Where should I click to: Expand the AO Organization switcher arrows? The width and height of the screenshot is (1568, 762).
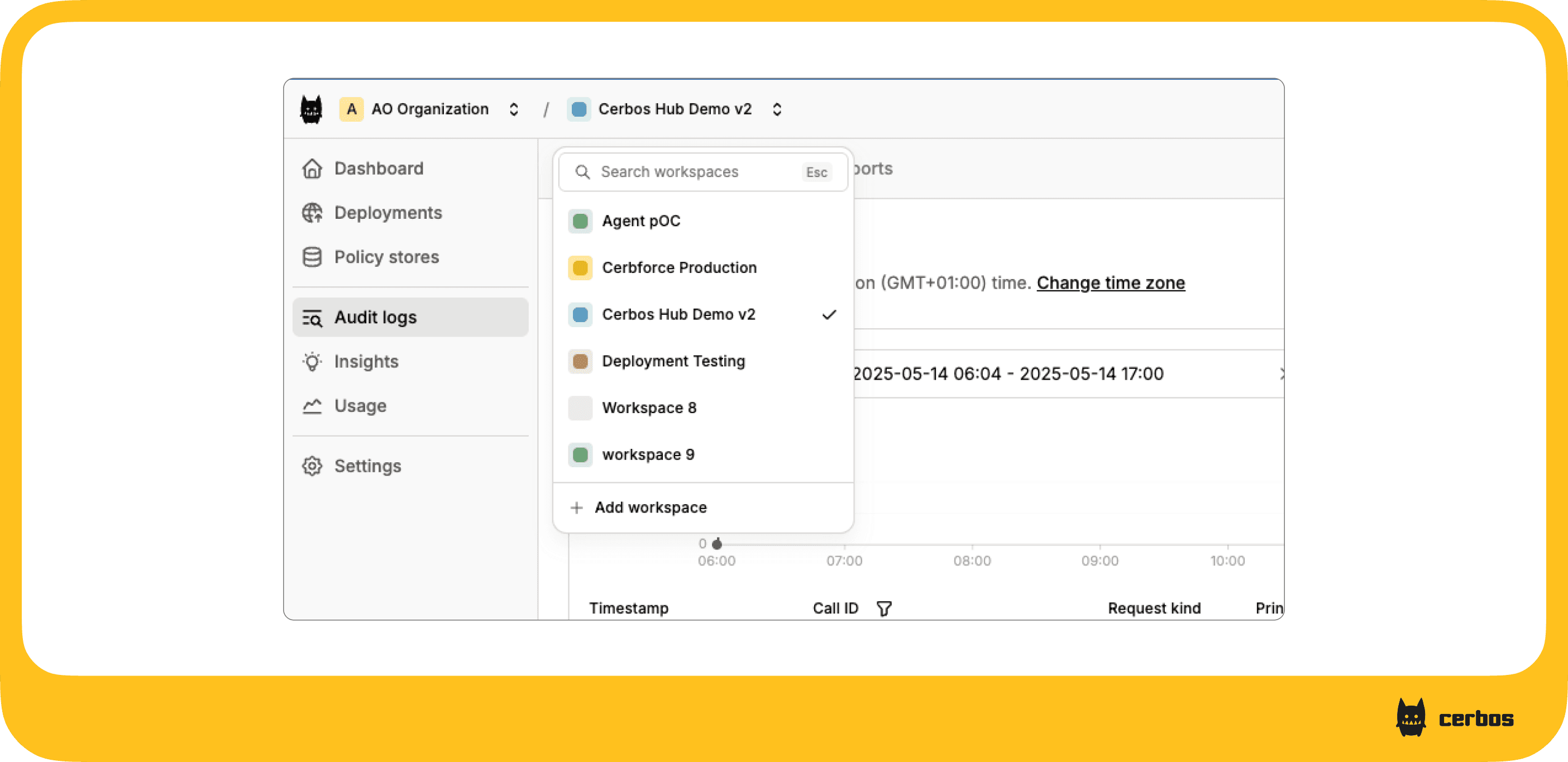514,109
